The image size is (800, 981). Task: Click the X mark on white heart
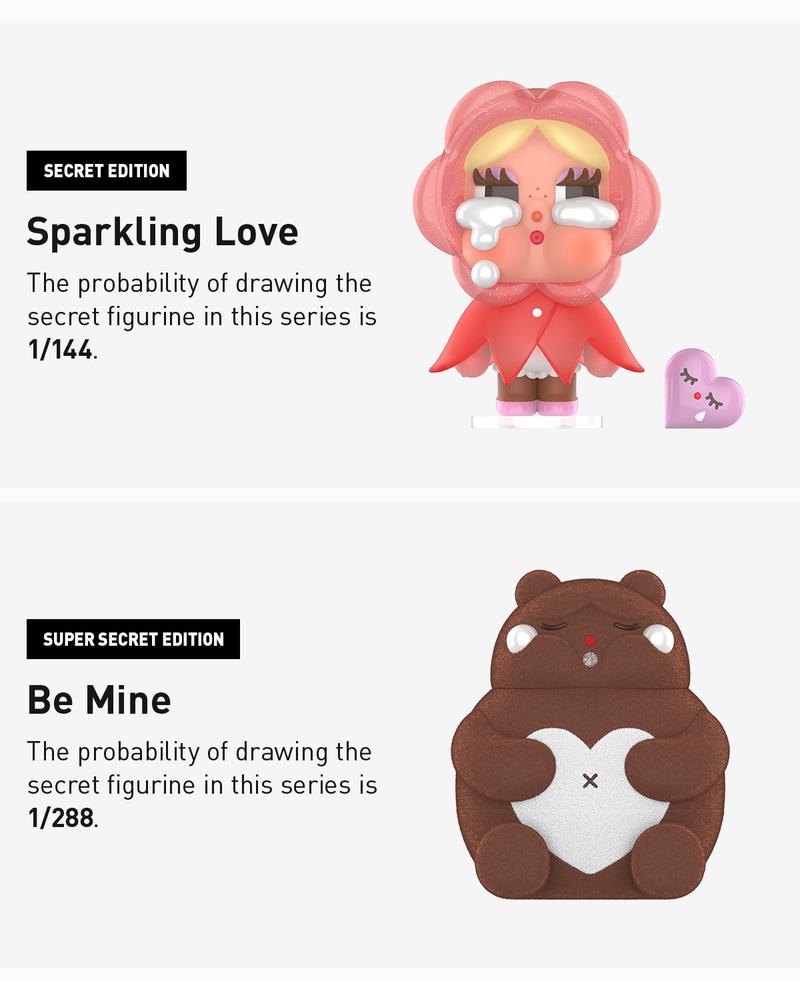[x=590, y=781]
